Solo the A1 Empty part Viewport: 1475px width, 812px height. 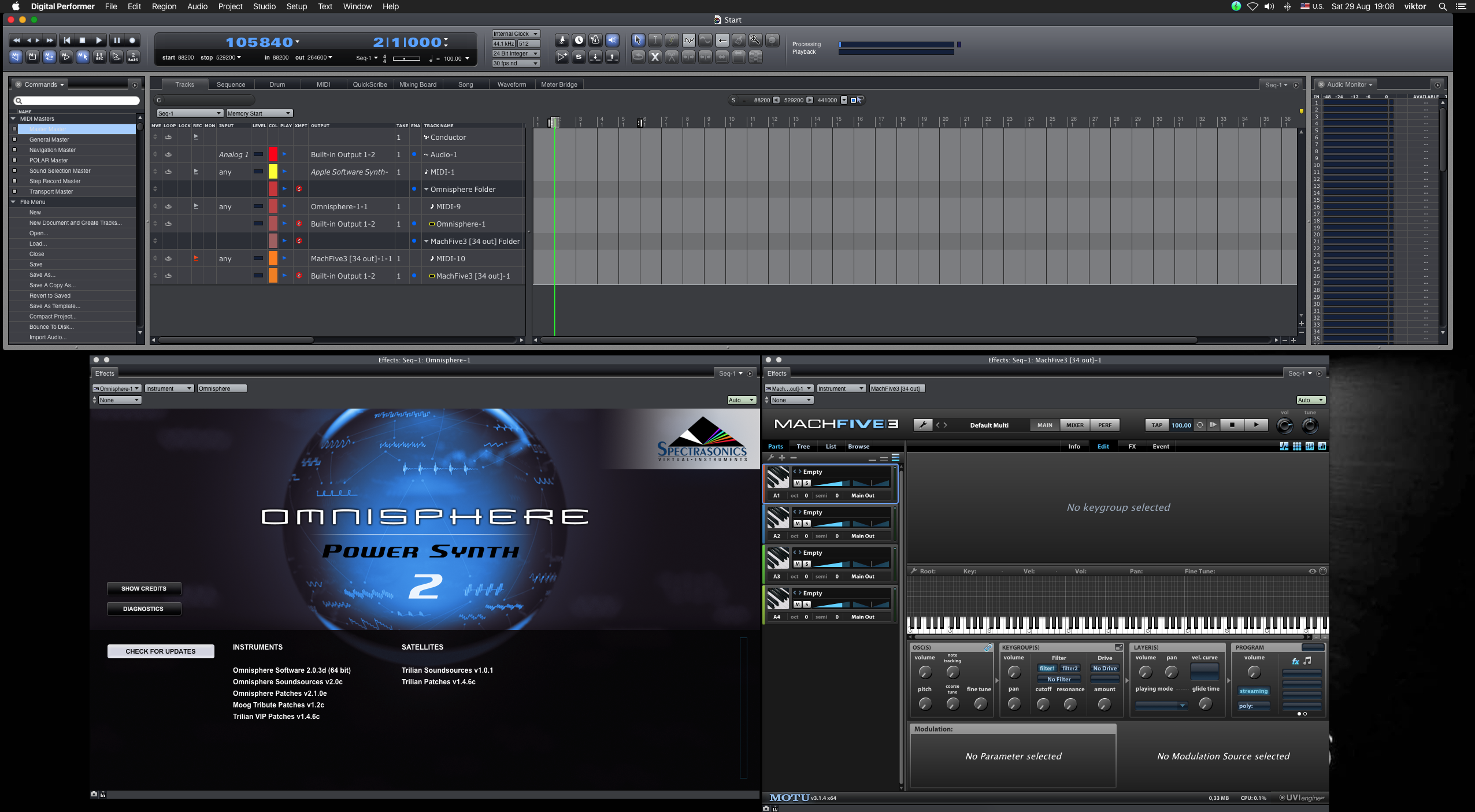807,483
